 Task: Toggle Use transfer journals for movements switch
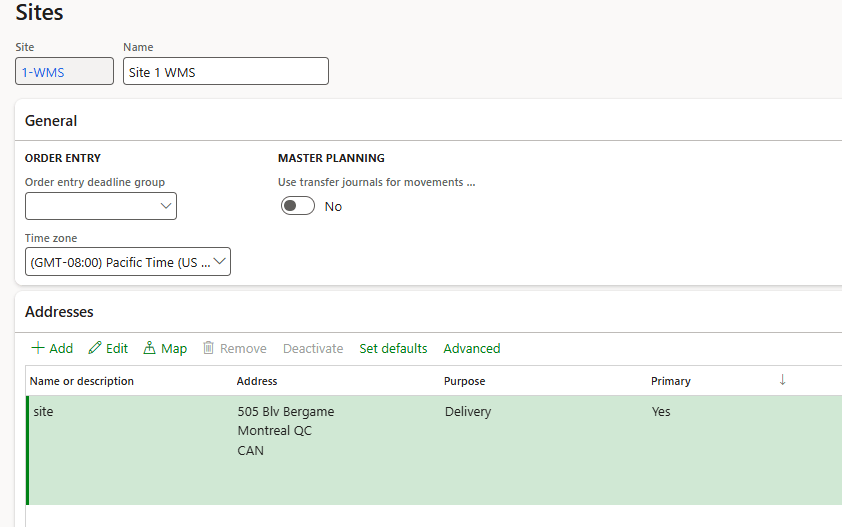point(298,206)
